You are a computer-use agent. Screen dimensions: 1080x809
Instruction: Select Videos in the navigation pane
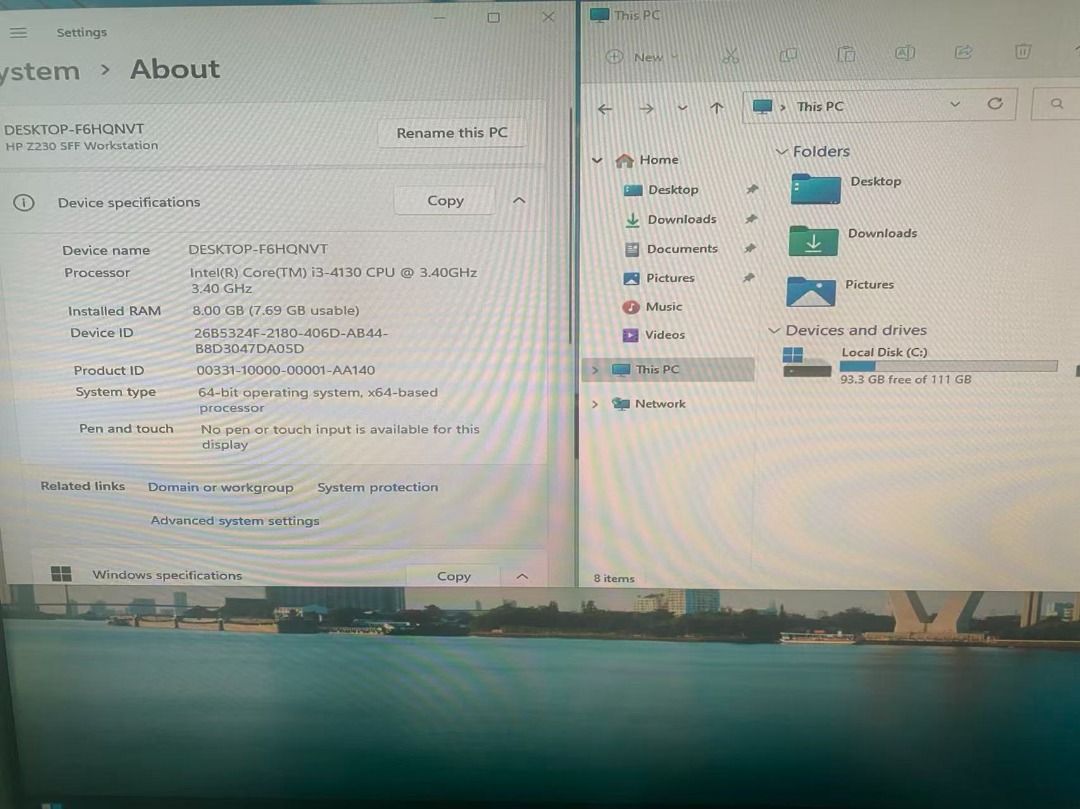(x=653, y=335)
